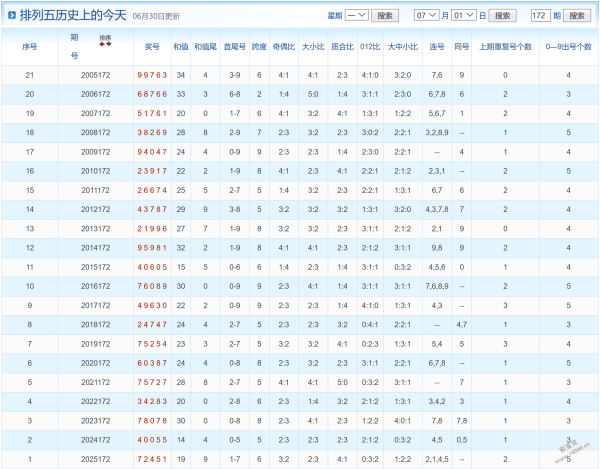Click the 奇偶比 column header

[284, 47]
